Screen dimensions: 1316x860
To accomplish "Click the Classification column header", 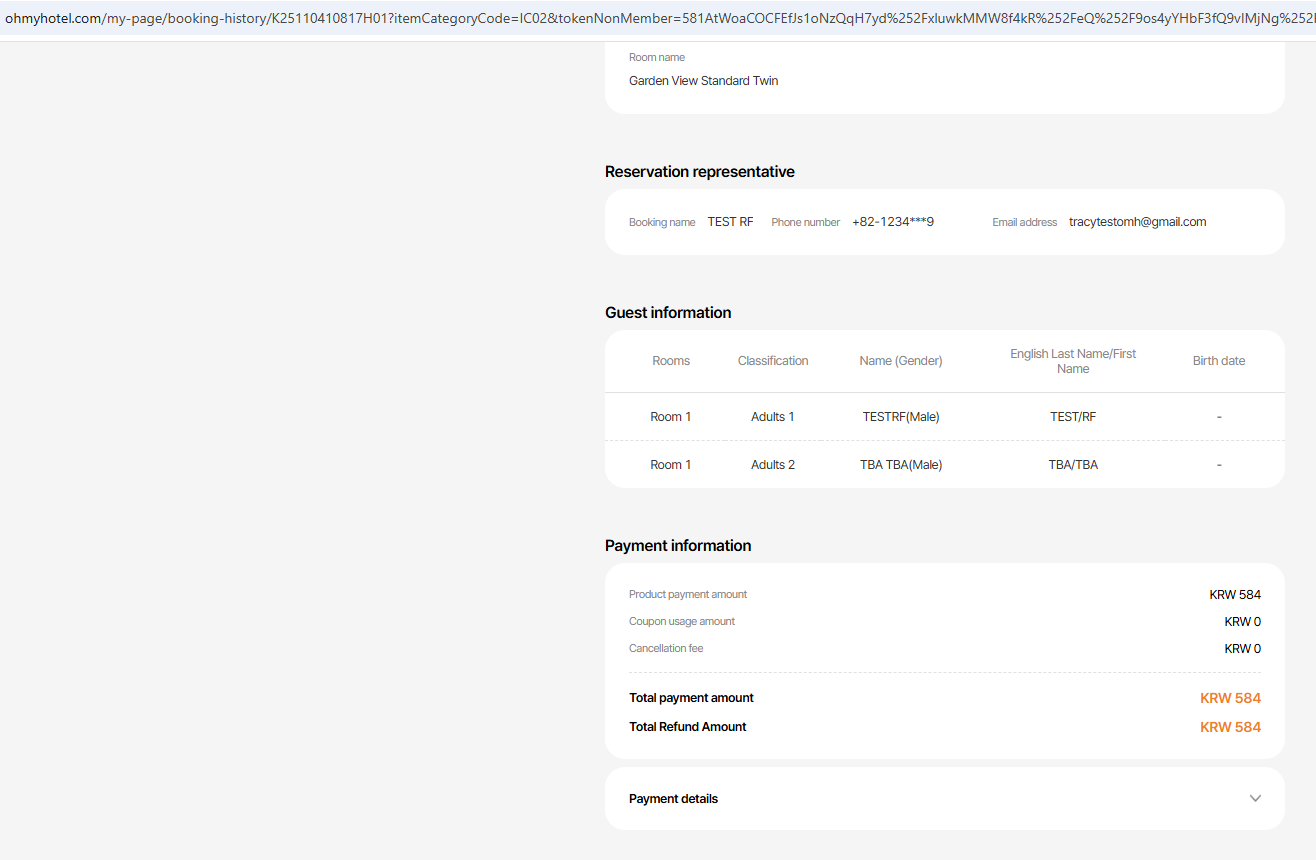I will 773,361.
